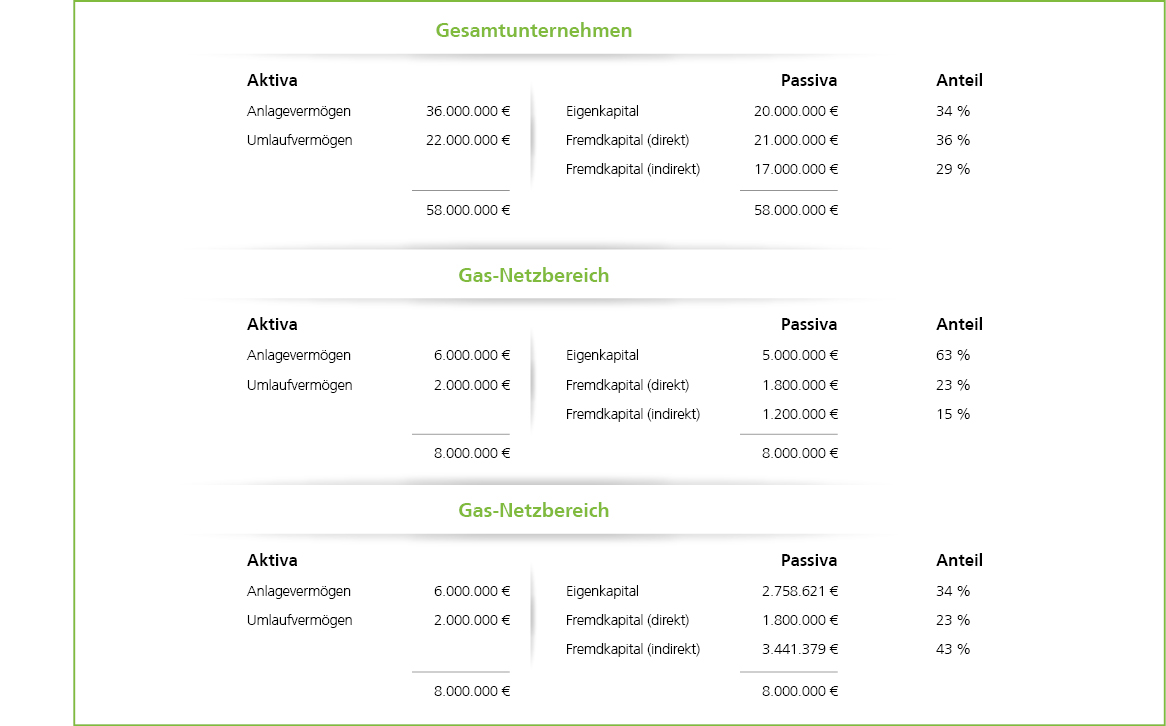
Task: Click the Fremdkapital (indirekt) value 1.200.000 €
Action: tap(799, 414)
